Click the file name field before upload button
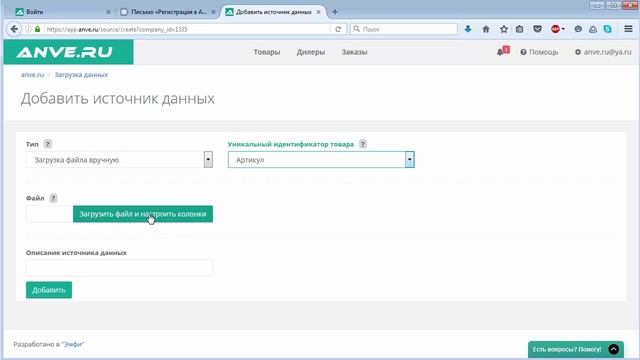The width and height of the screenshot is (640, 360). [x=49, y=214]
